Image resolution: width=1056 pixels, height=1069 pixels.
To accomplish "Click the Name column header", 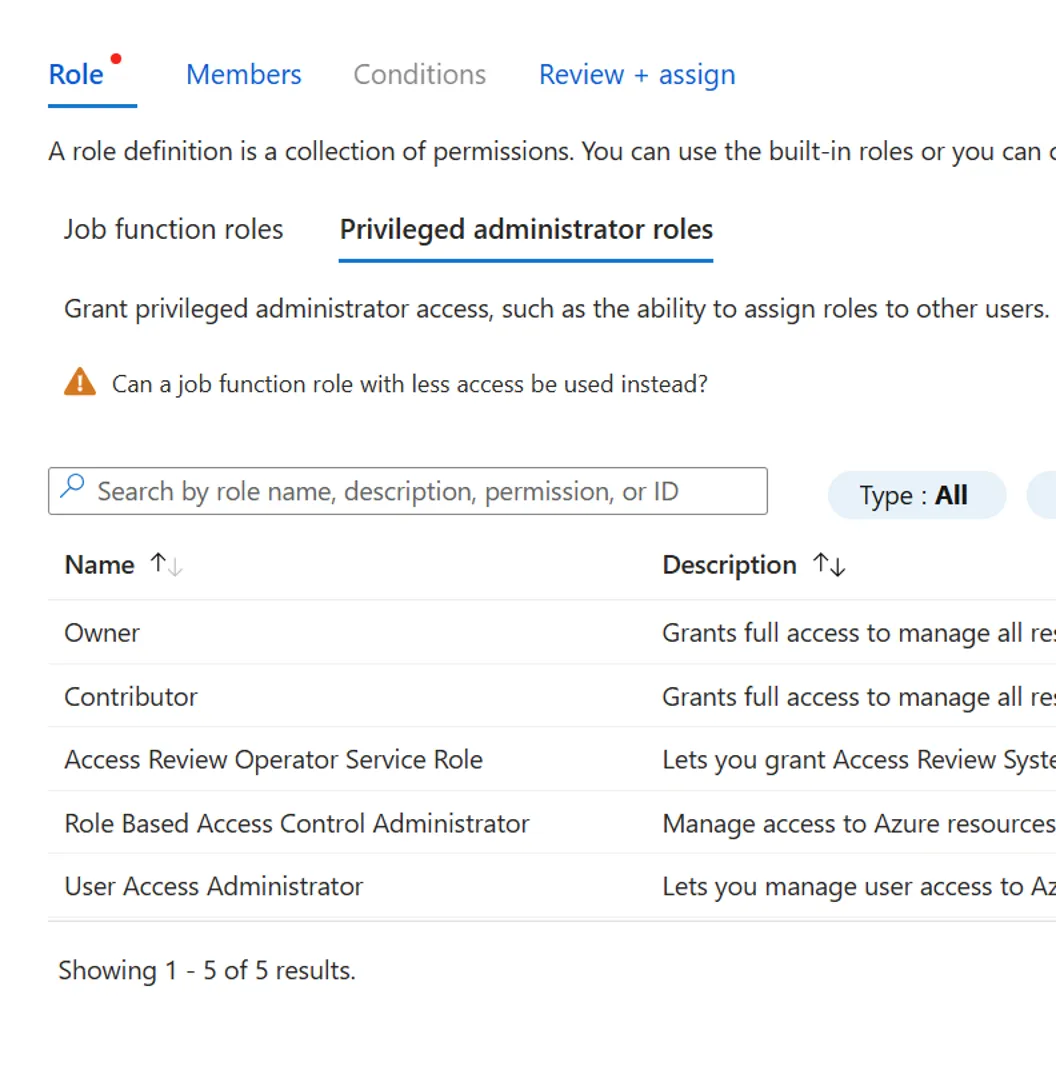I will click(x=99, y=565).
